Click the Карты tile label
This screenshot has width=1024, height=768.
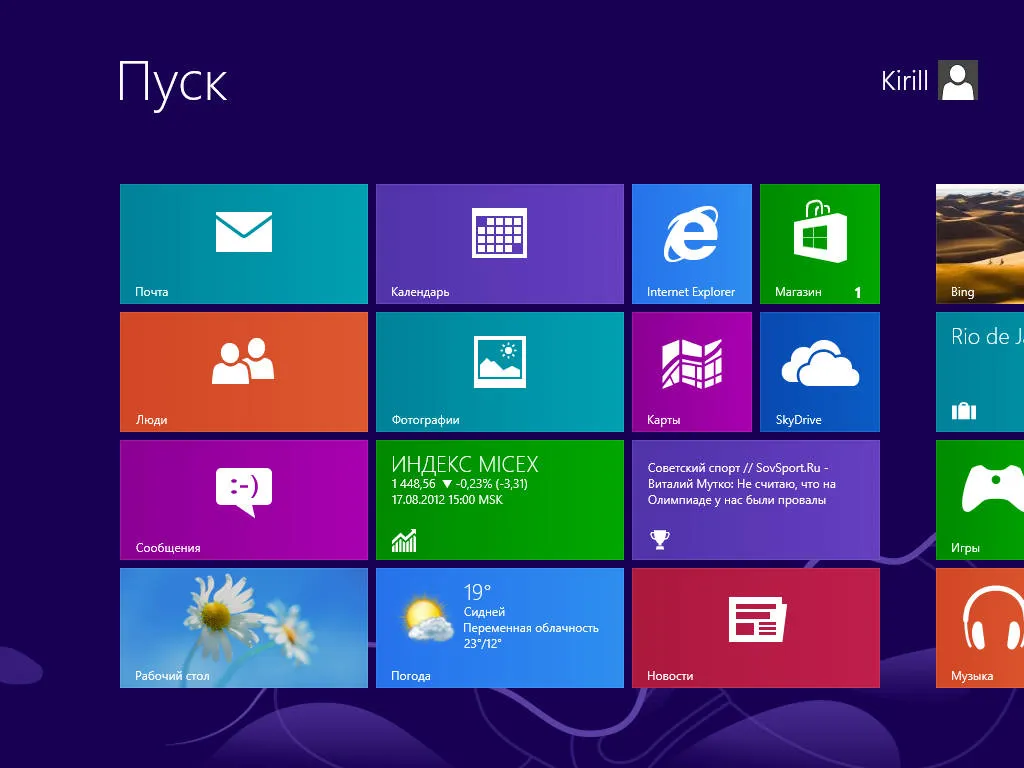(664, 420)
